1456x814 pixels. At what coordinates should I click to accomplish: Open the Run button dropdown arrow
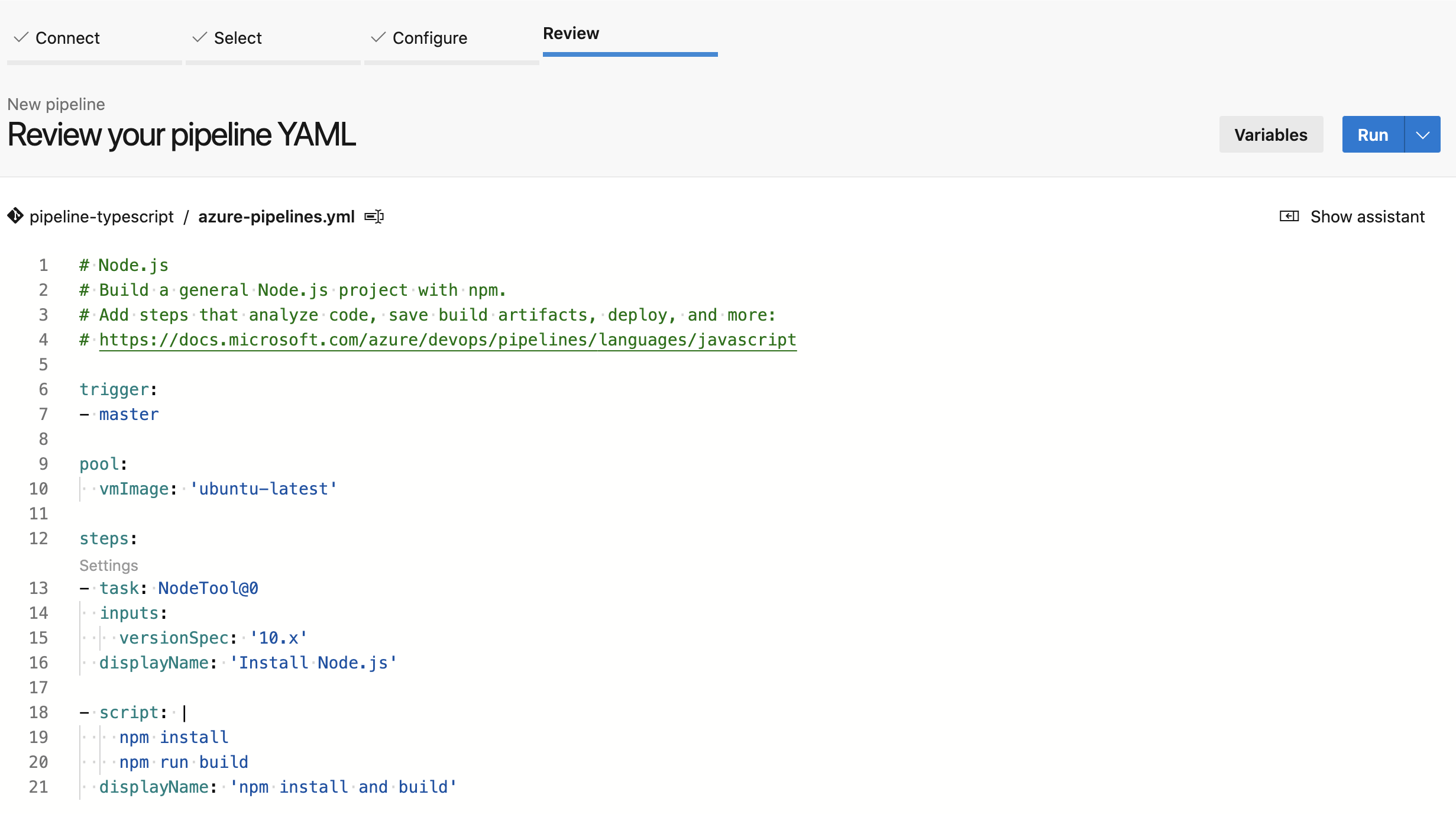pyautogui.click(x=1423, y=134)
